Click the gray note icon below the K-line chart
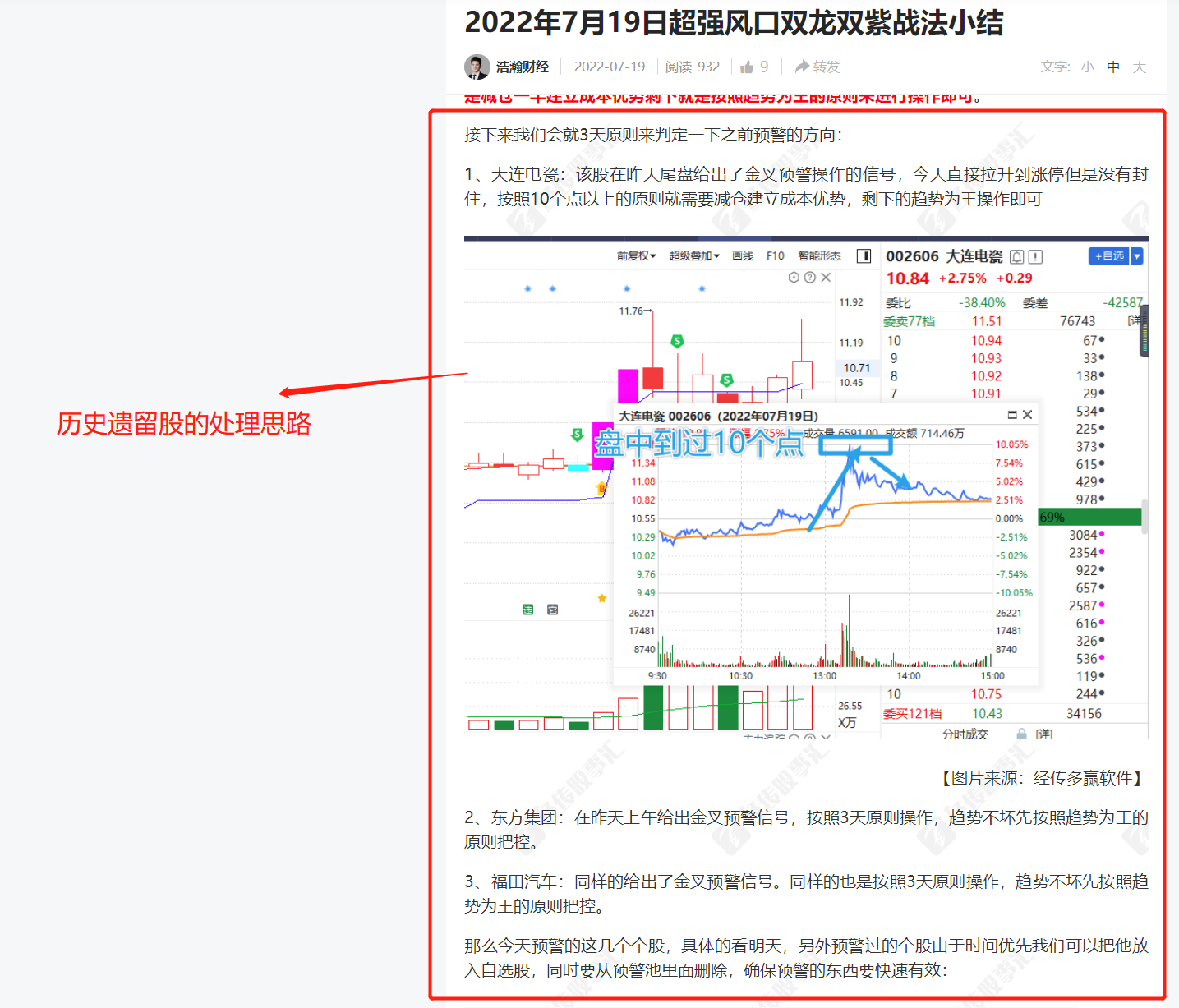Viewport: 1179px width, 1008px height. coord(552,610)
